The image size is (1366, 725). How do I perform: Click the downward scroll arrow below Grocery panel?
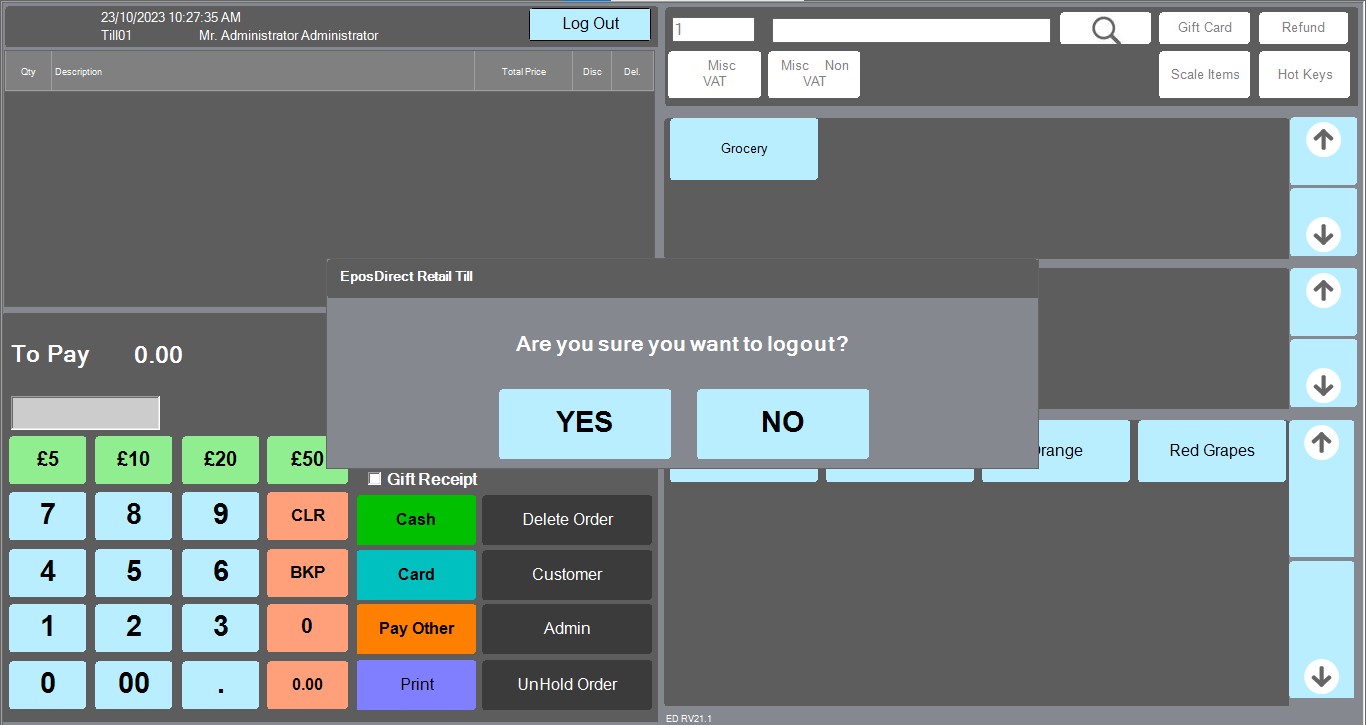coord(1323,232)
